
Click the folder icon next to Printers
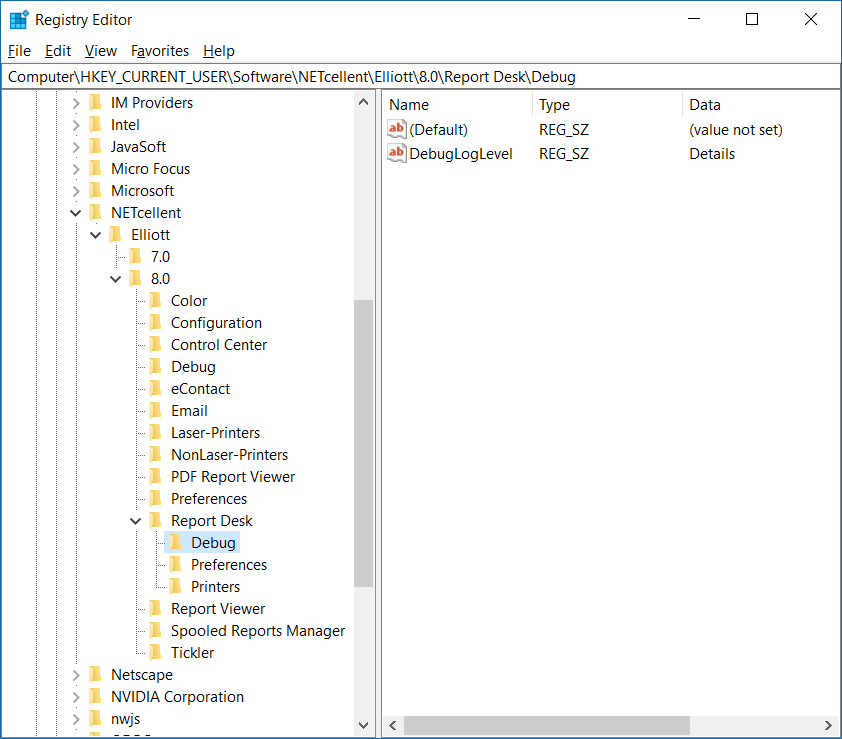click(176, 586)
